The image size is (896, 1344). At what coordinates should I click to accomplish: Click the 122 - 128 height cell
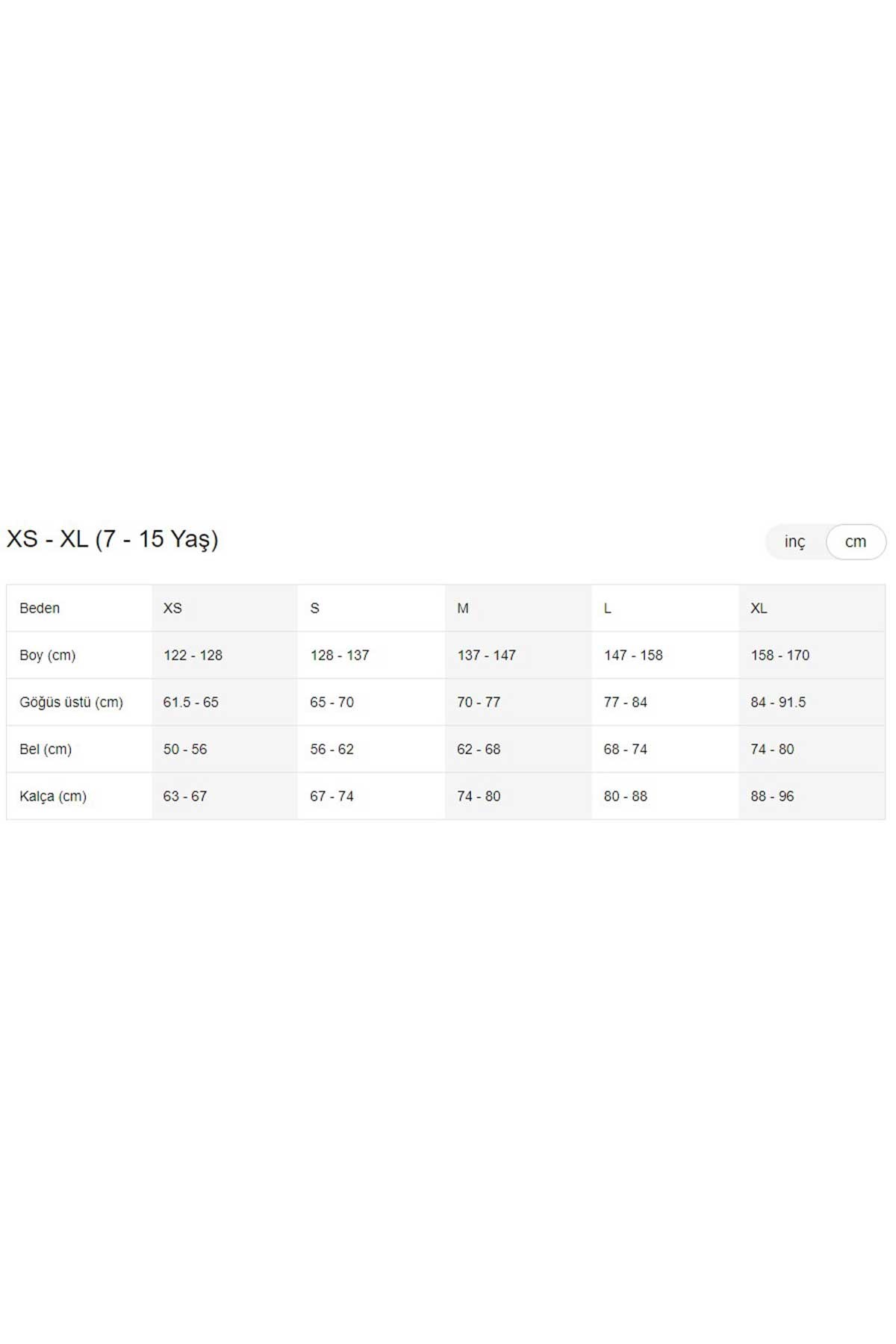coord(193,656)
